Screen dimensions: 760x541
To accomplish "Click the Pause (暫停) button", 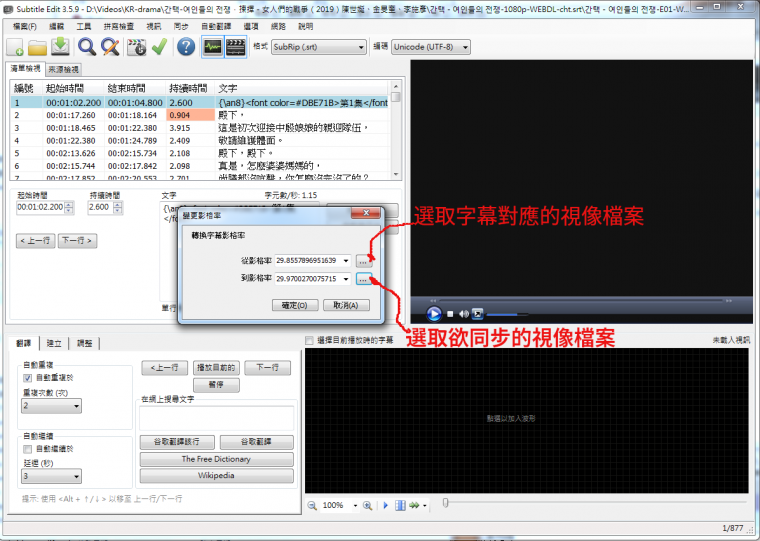I will click(216, 385).
